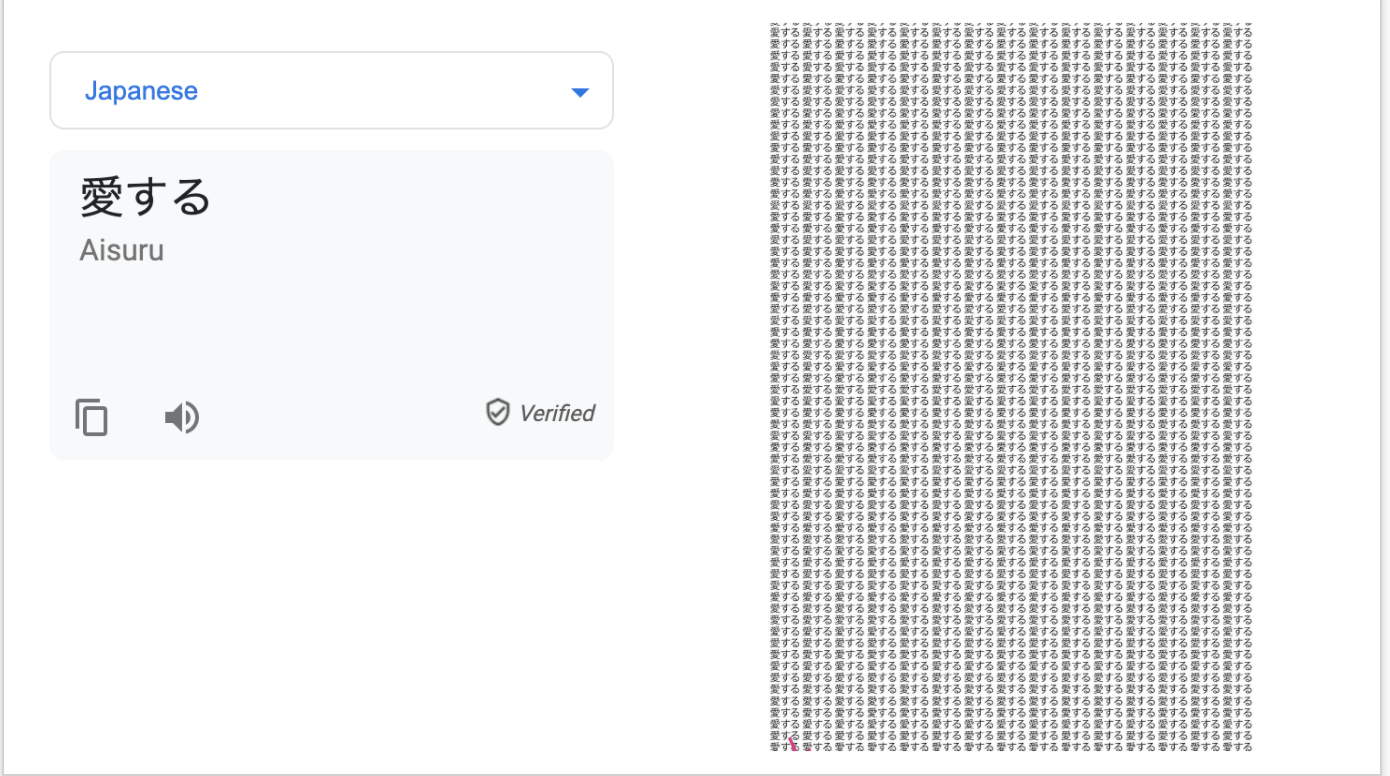Viewport: 1390px width, 776px height.
Task: Click the center of the repeated 愛する grid
Action: coord(1010,386)
